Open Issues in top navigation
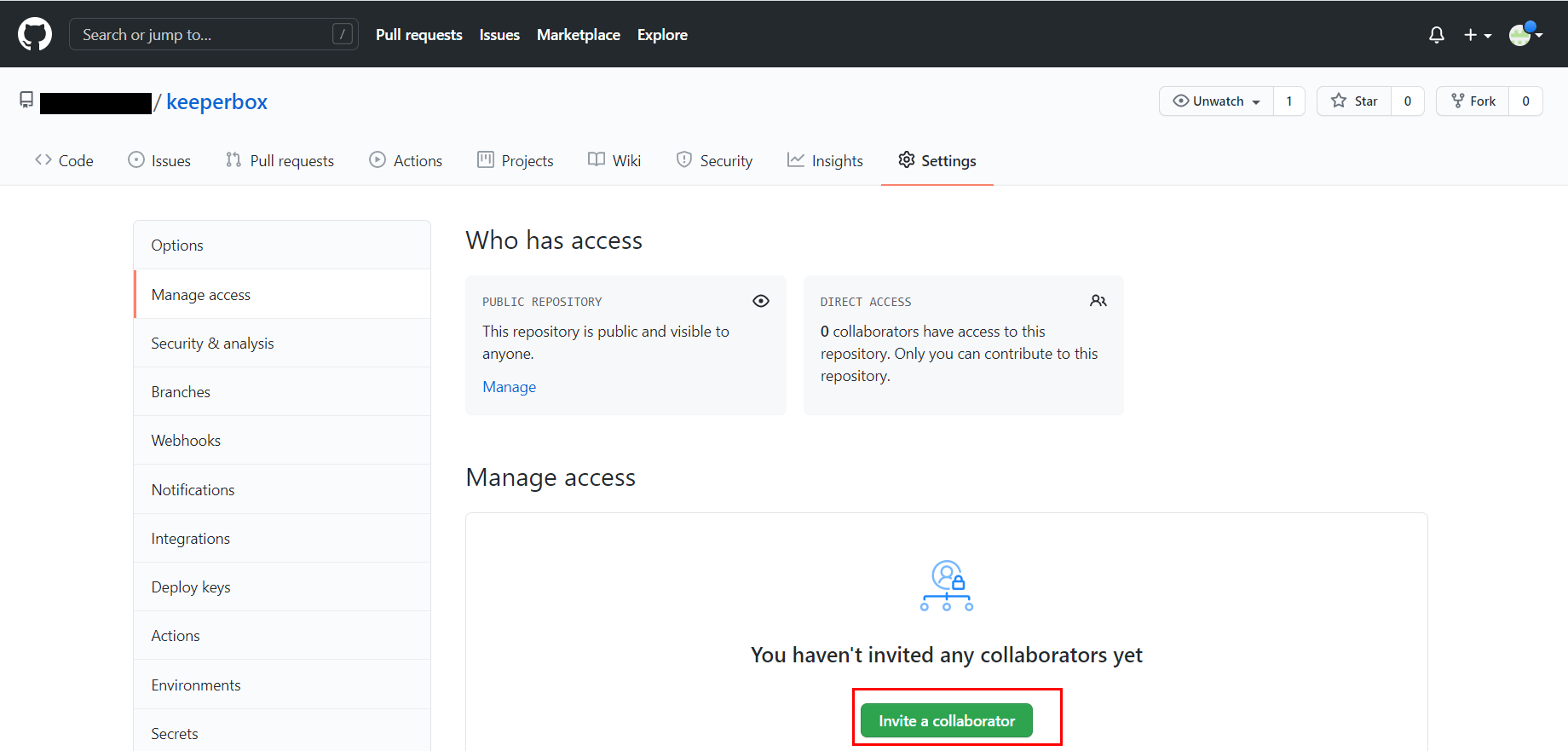1568x751 pixels. (499, 35)
